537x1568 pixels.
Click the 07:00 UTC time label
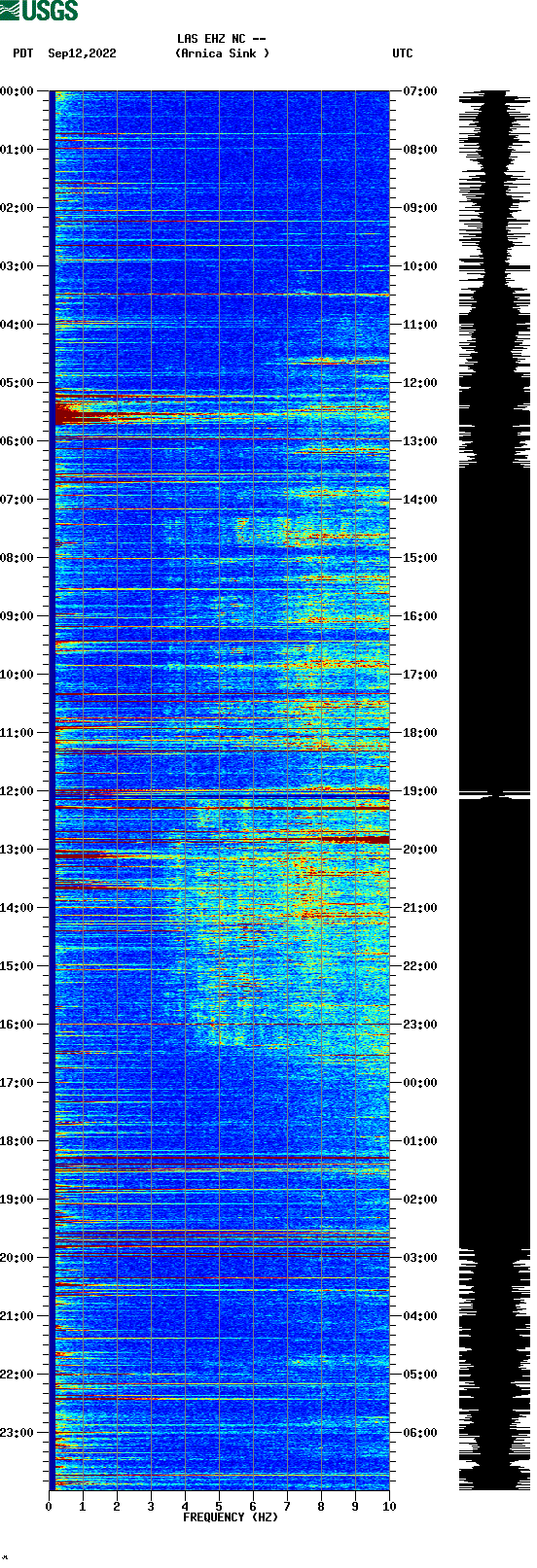point(420,91)
